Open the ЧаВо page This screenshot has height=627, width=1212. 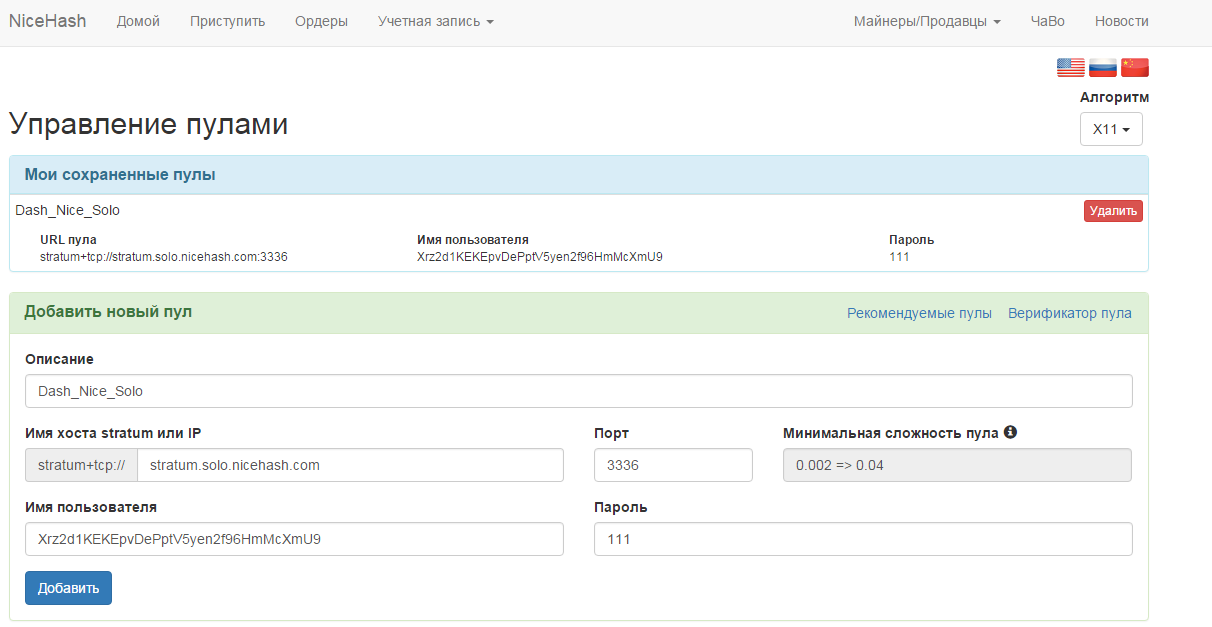(1047, 21)
